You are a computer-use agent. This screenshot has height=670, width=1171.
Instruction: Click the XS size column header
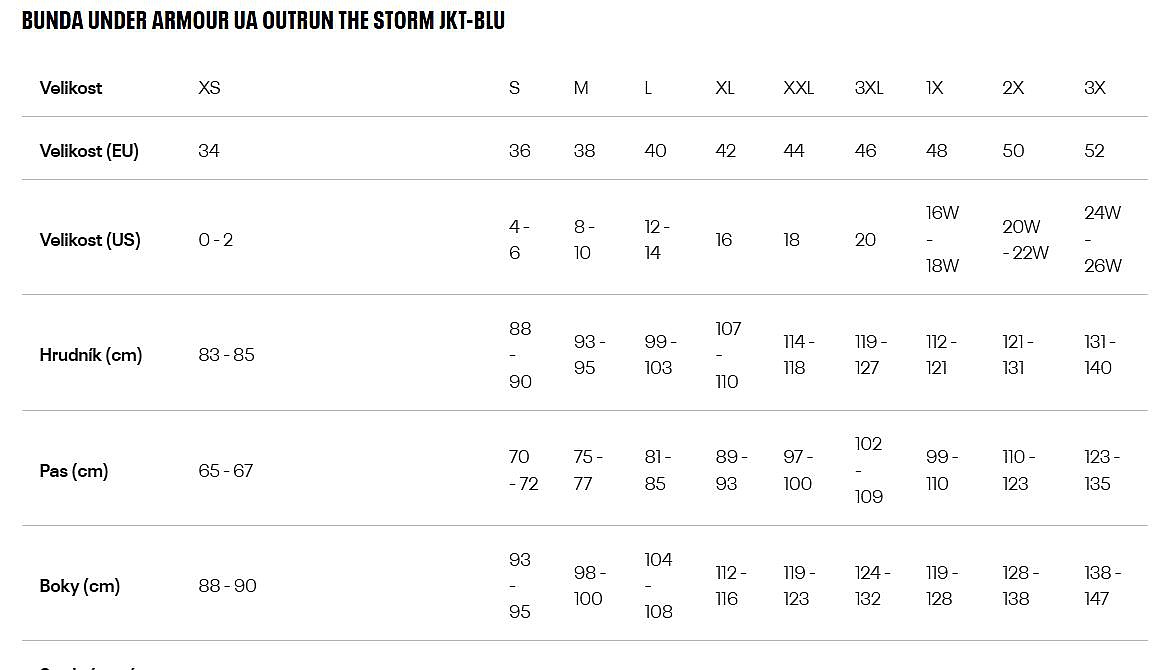point(209,88)
